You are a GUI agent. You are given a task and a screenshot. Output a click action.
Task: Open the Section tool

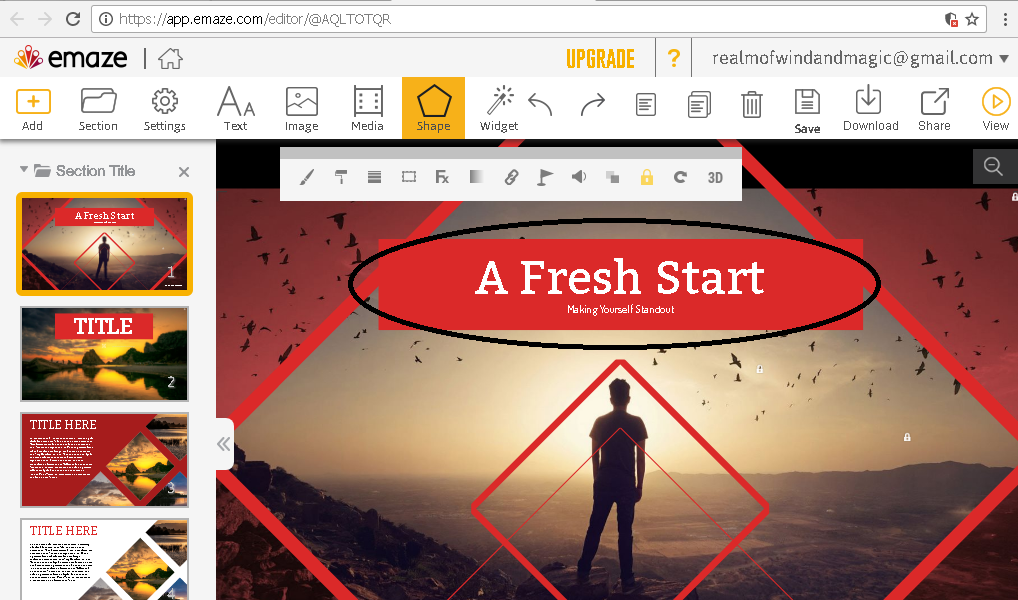[98, 108]
